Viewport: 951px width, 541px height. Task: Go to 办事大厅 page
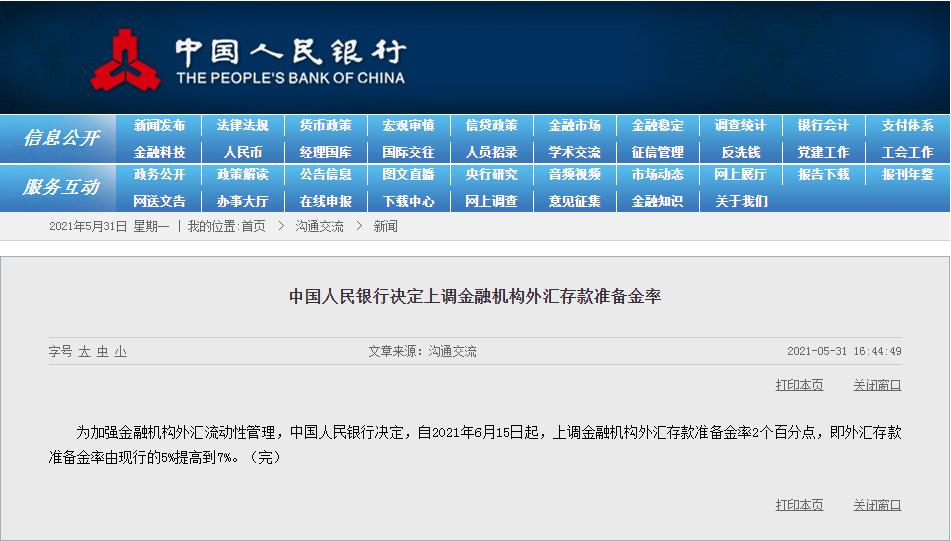pyautogui.click(x=243, y=201)
